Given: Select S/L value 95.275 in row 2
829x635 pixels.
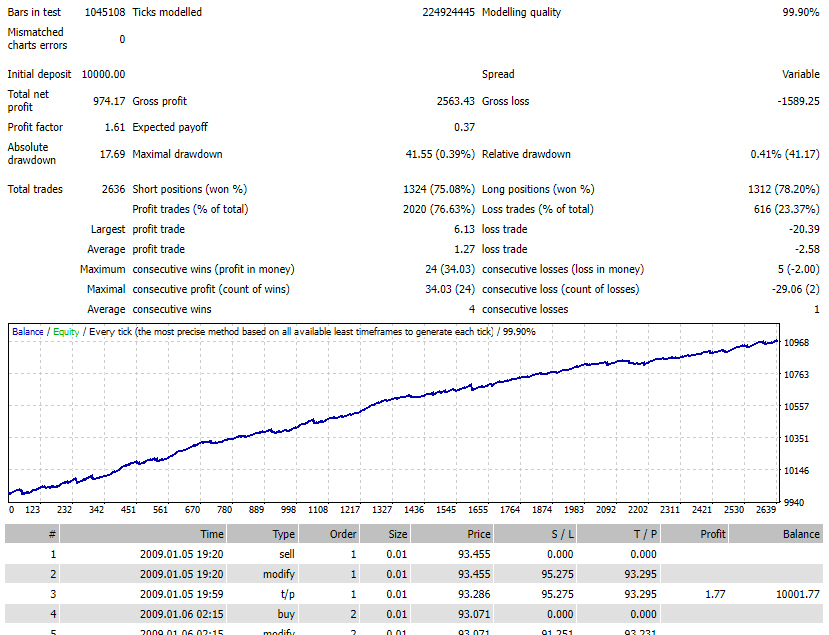Looking at the screenshot, I should click(x=557, y=574).
